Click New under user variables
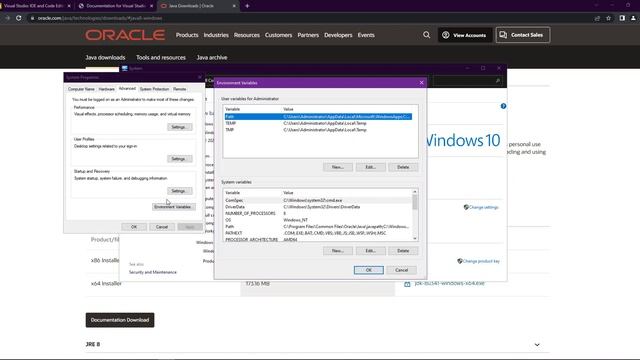Image resolution: width=640 pixels, height=360 pixels. pos(338,167)
